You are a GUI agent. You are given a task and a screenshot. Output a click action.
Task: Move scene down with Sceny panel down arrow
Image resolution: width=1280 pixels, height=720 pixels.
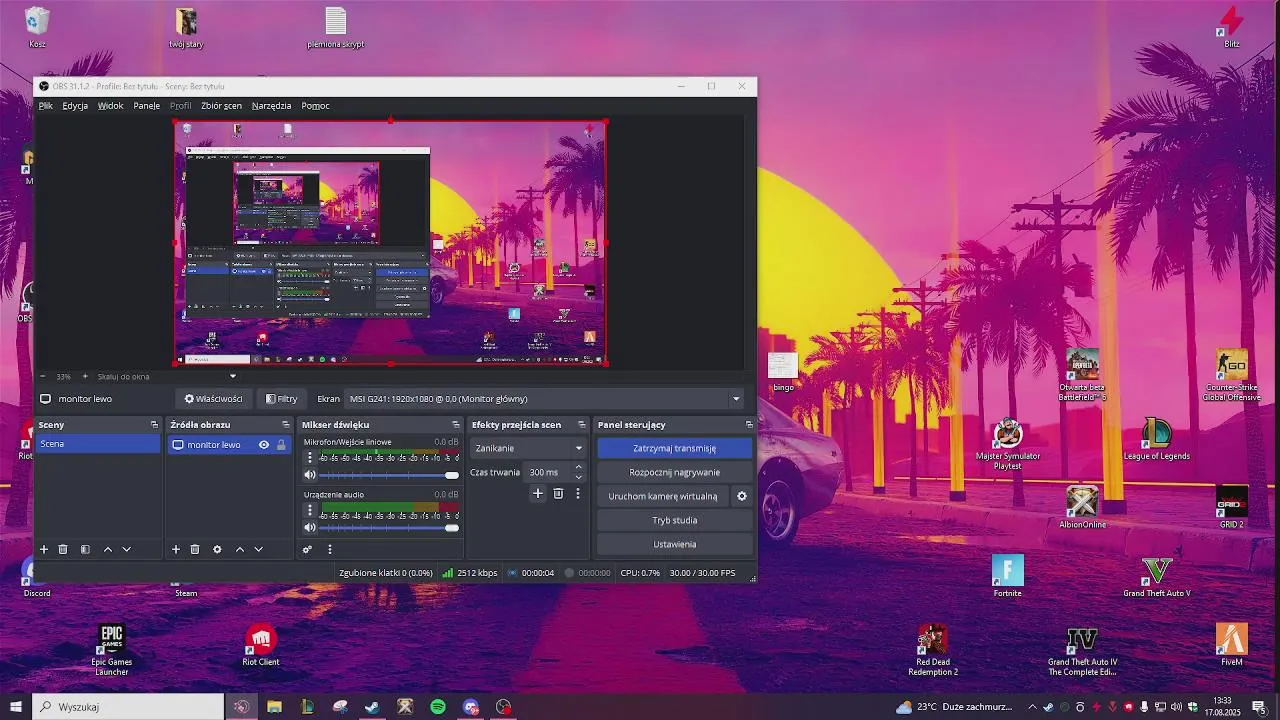(x=126, y=549)
